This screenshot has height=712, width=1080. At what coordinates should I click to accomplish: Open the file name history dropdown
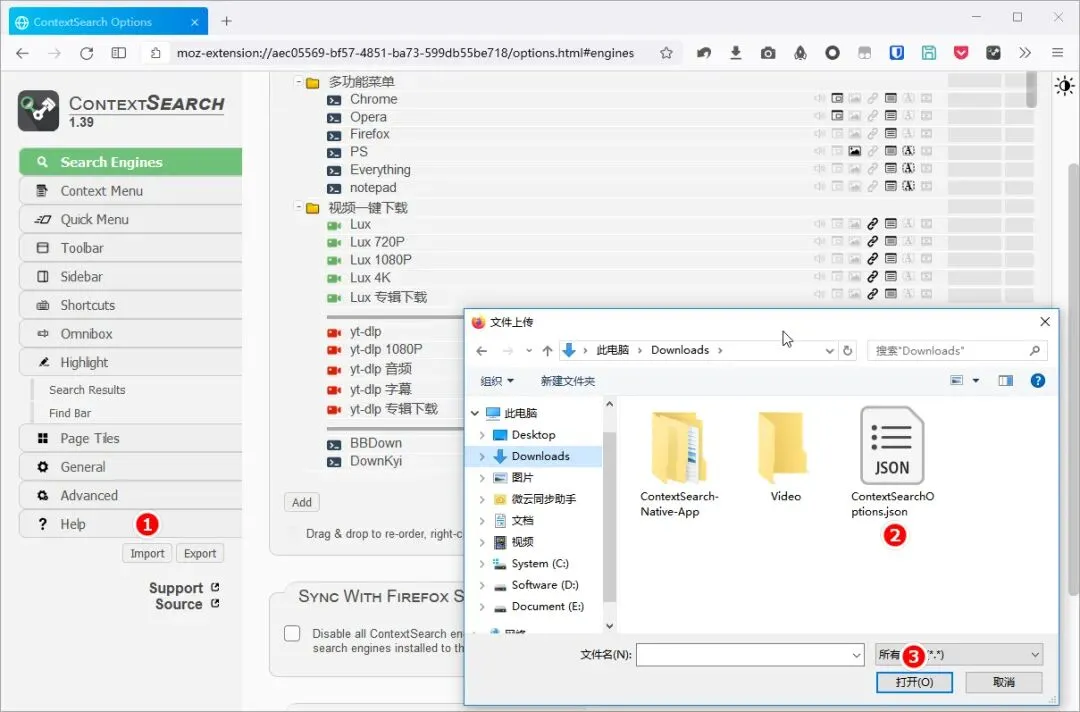click(x=856, y=656)
